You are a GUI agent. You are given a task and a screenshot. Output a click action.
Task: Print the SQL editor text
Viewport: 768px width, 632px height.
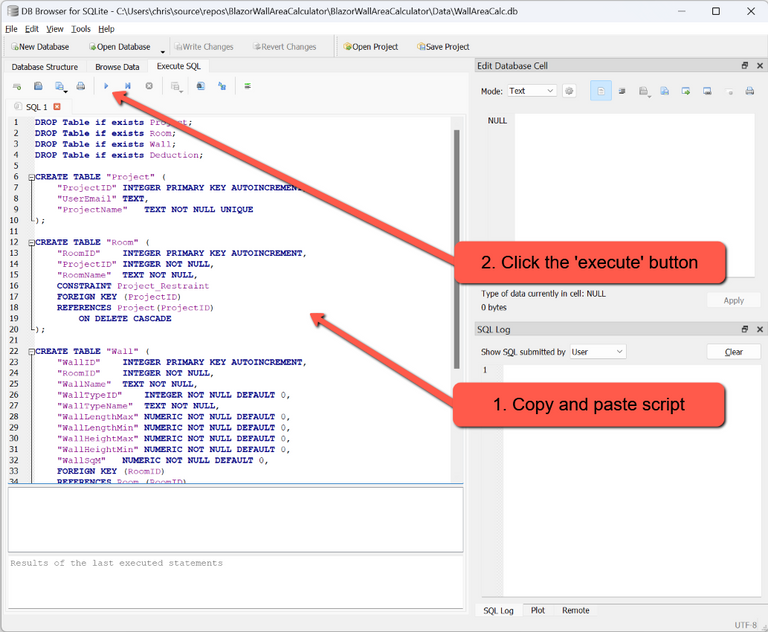coord(81,86)
